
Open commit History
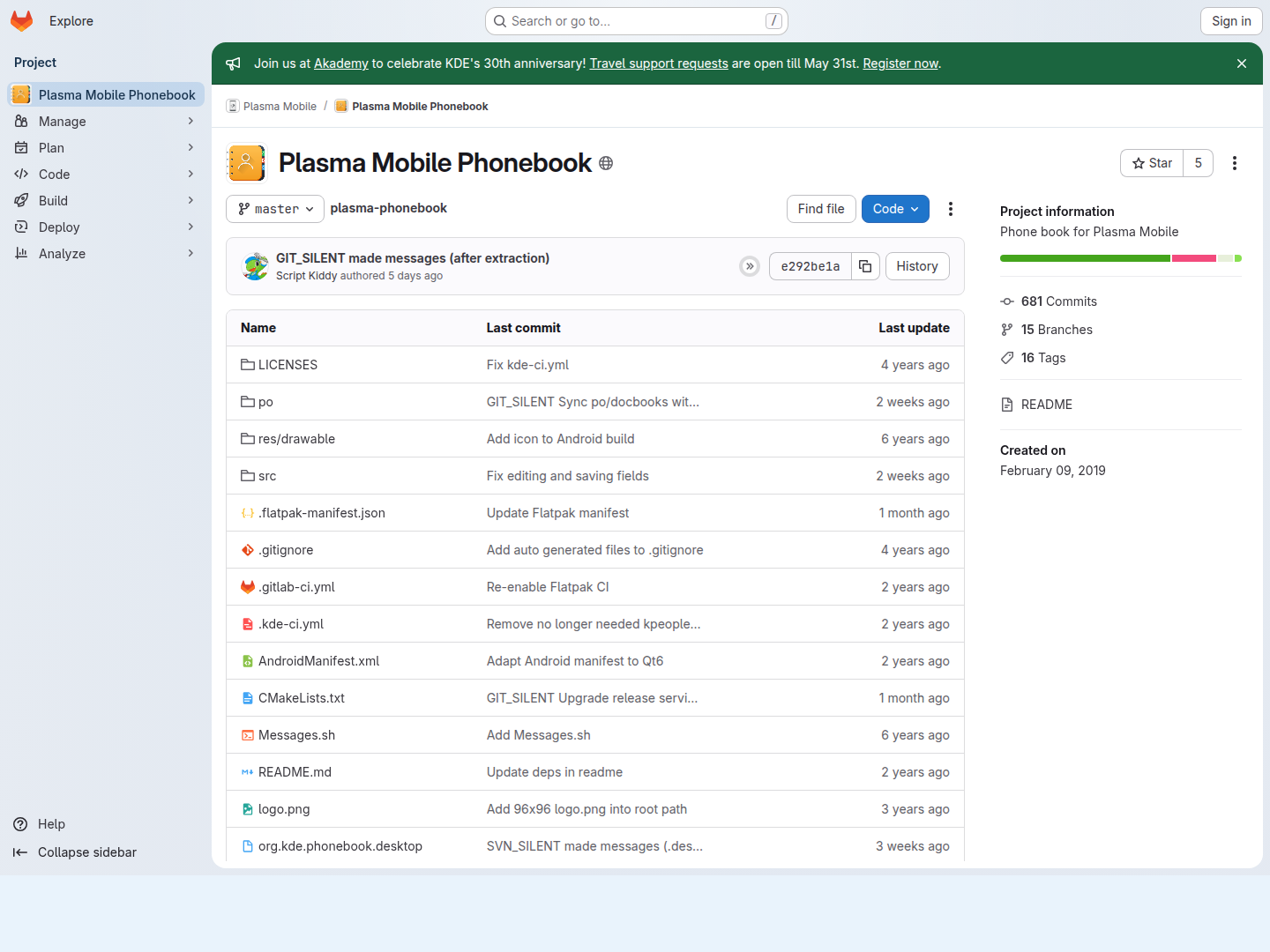917,266
